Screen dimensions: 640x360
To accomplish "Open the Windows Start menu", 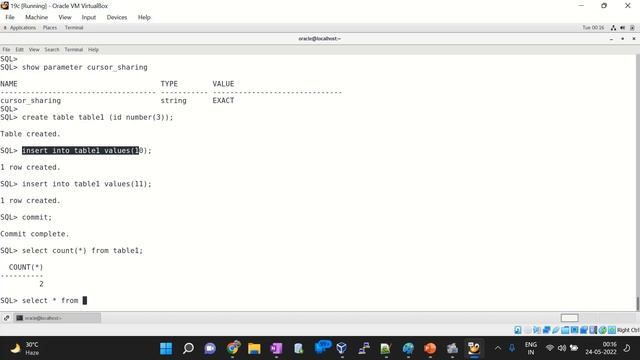I will pos(166,349).
